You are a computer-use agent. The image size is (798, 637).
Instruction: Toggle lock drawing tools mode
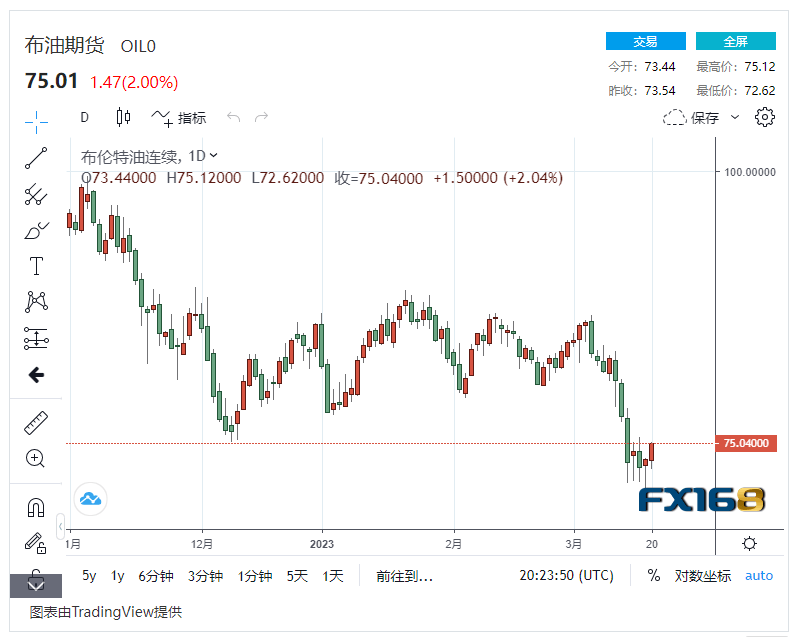[36, 543]
